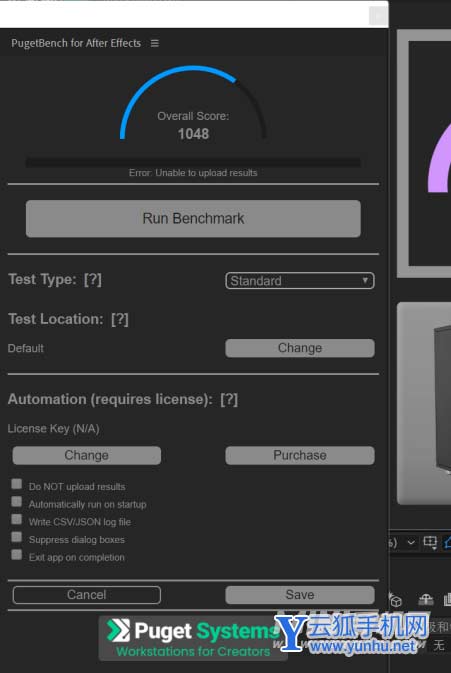The height and width of the screenshot is (673, 451).
Task: Open the Test Type [?] help link
Action: (93, 279)
